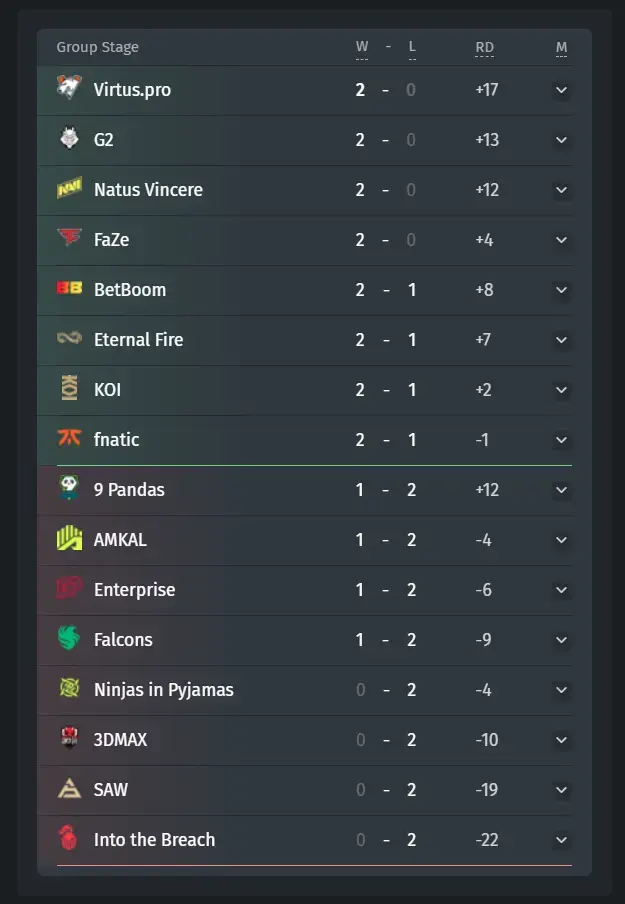Click the FaZe logo icon

(69, 237)
